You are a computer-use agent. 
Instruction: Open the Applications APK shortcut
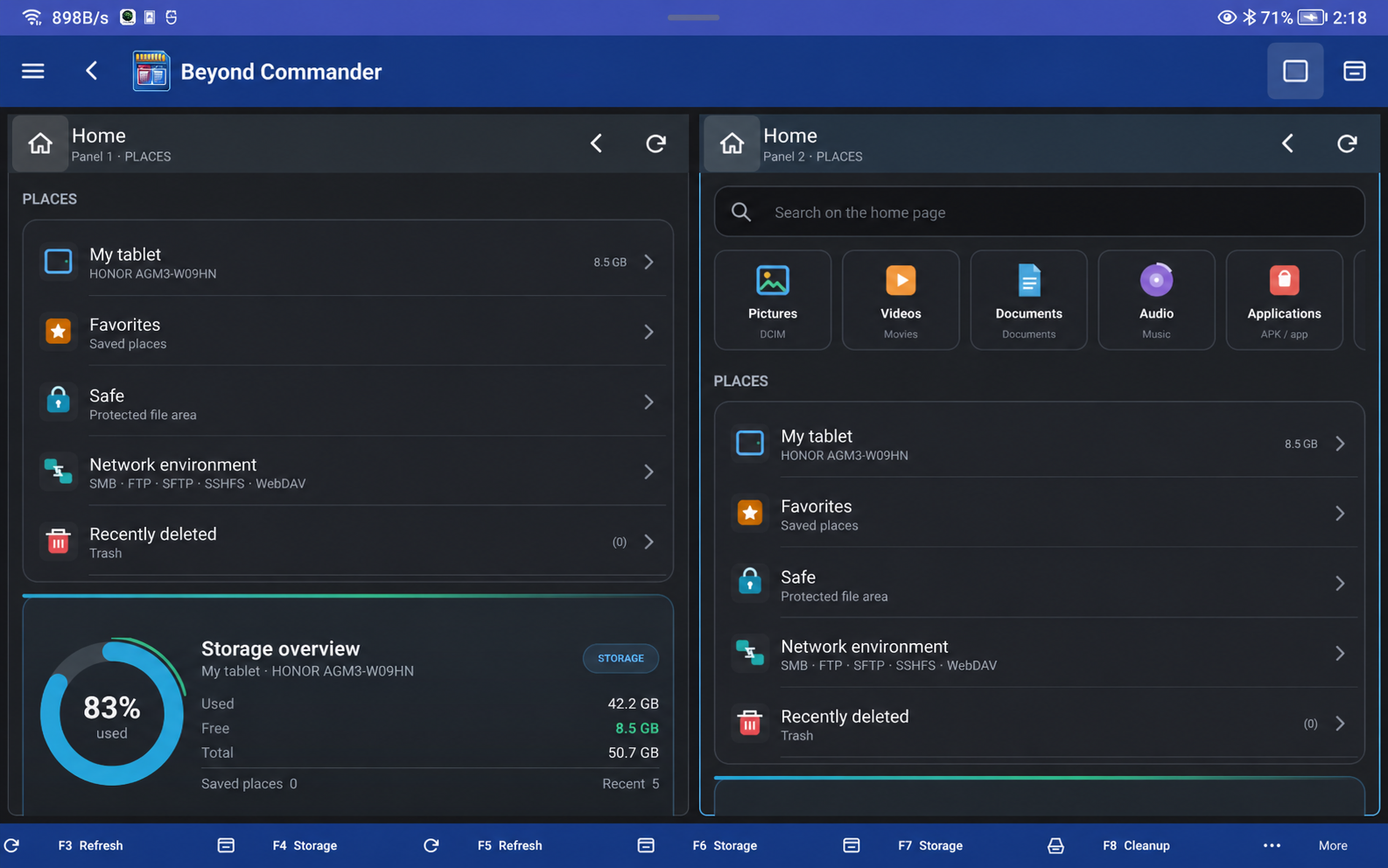coord(1284,300)
